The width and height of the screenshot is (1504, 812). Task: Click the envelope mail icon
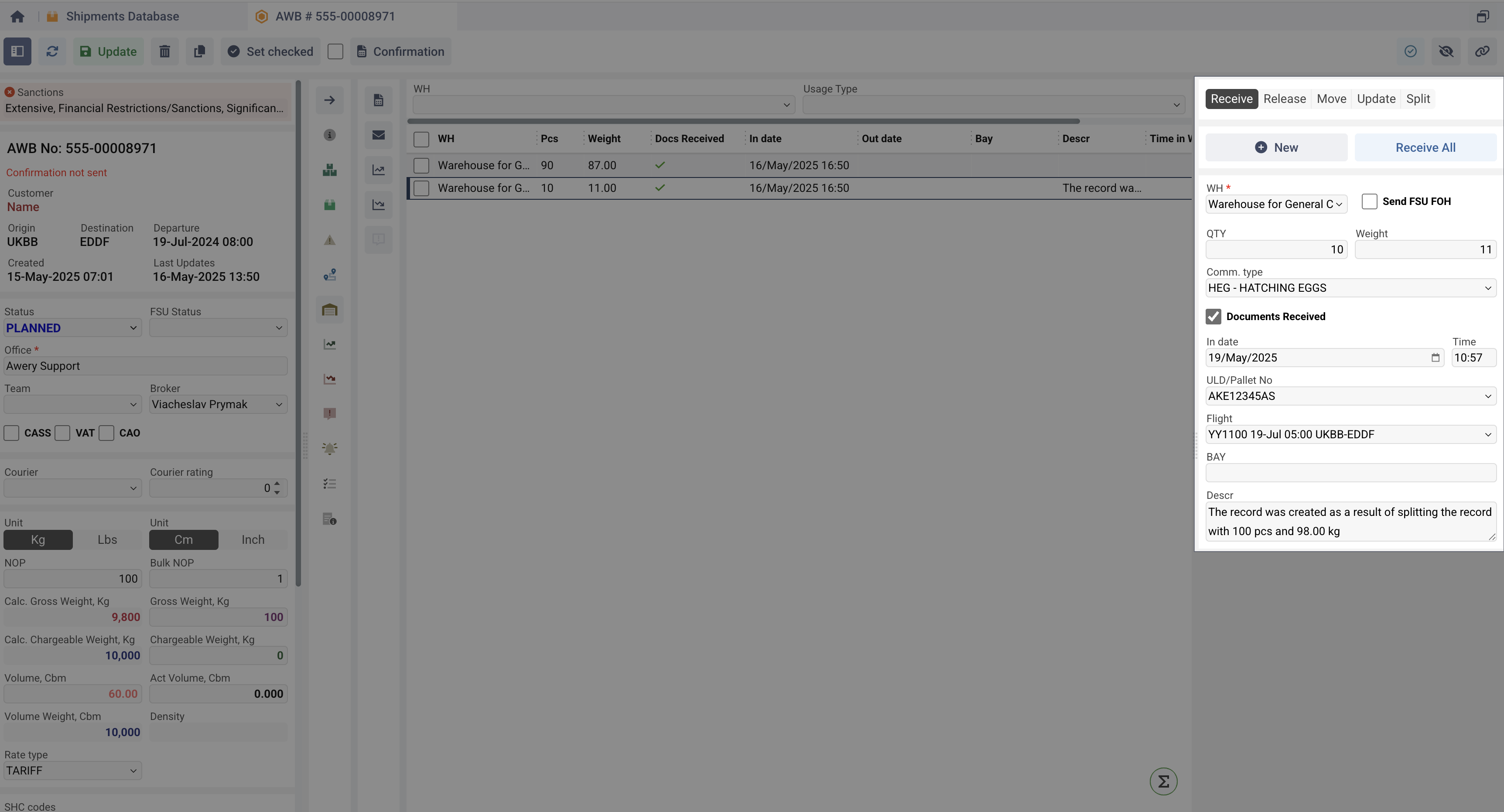click(378, 135)
